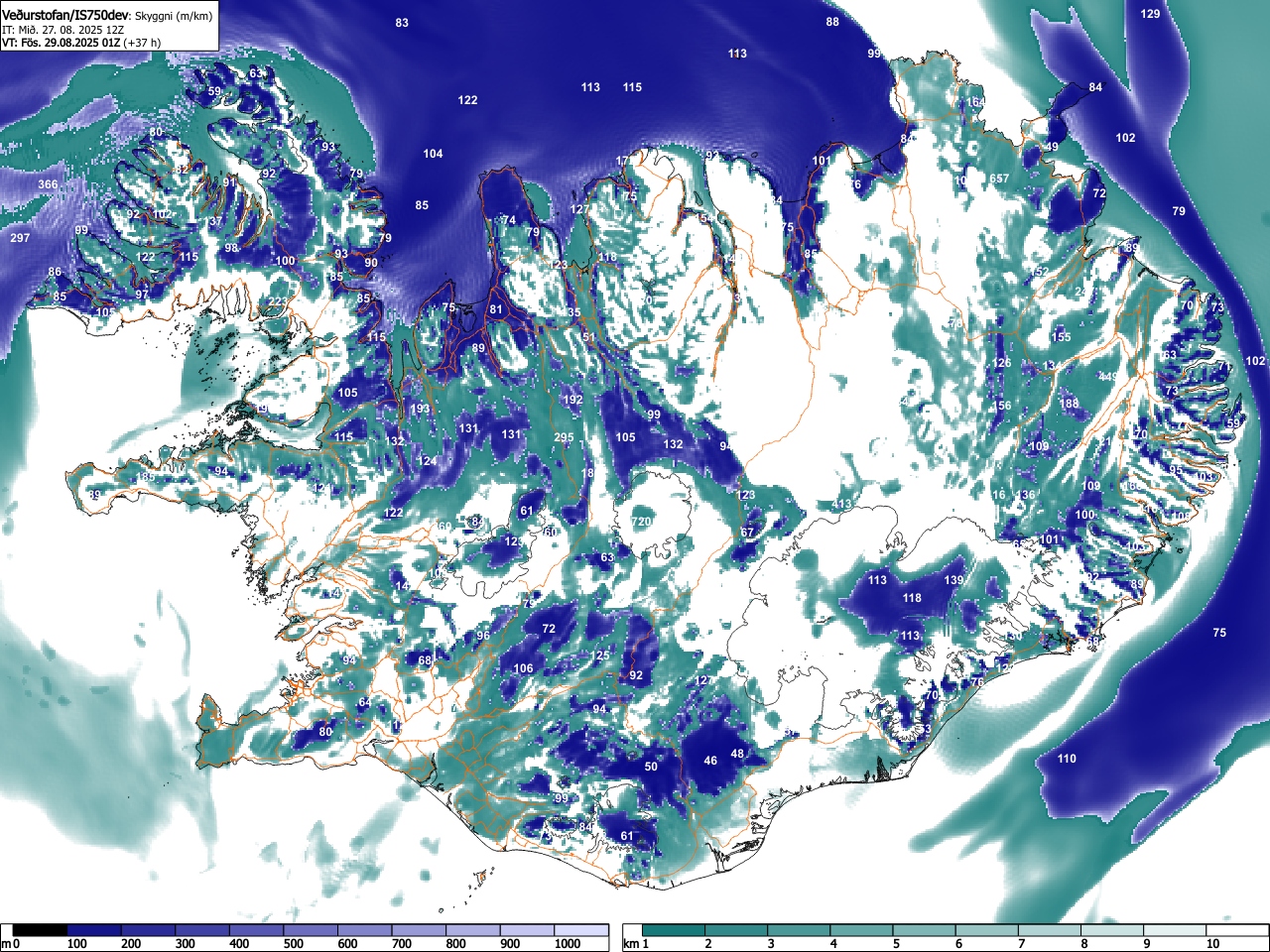The image size is (1270, 952).
Task: Click the 'VT: Fös. 29.08.2025 01Z' valid time
Action: (x=62, y=43)
